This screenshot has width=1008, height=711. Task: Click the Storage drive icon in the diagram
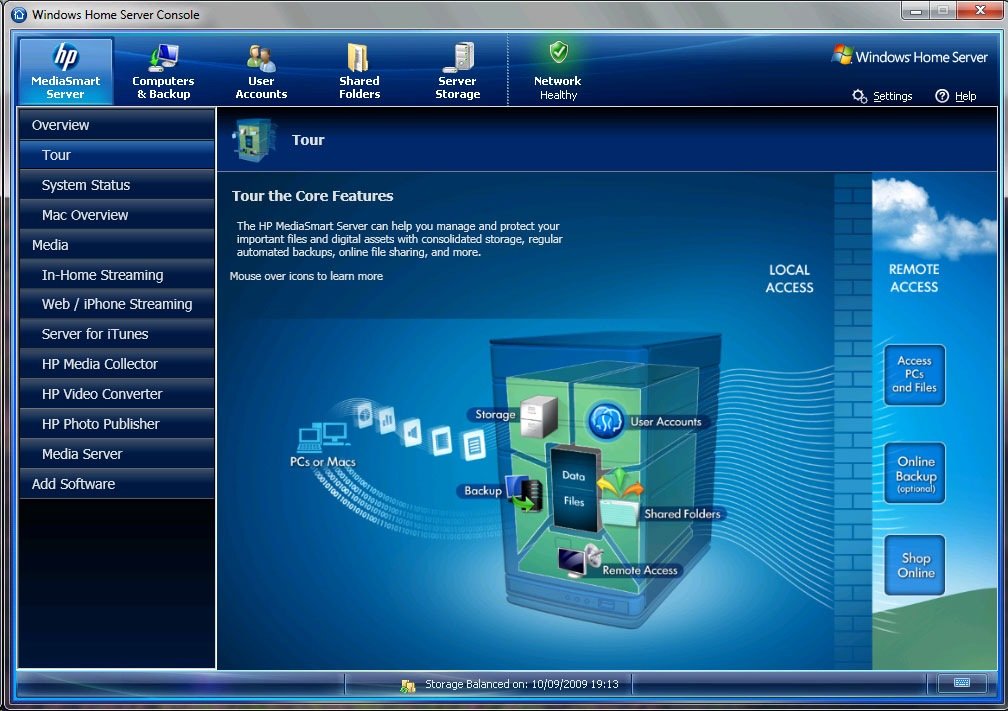538,417
